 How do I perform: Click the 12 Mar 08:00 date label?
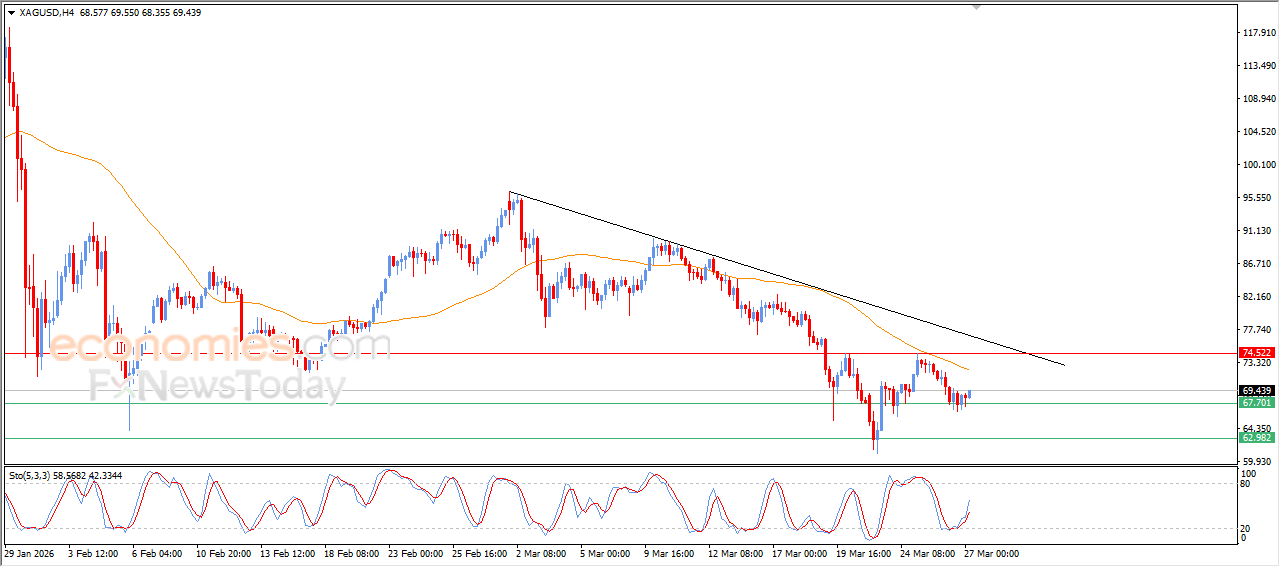[735, 553]
